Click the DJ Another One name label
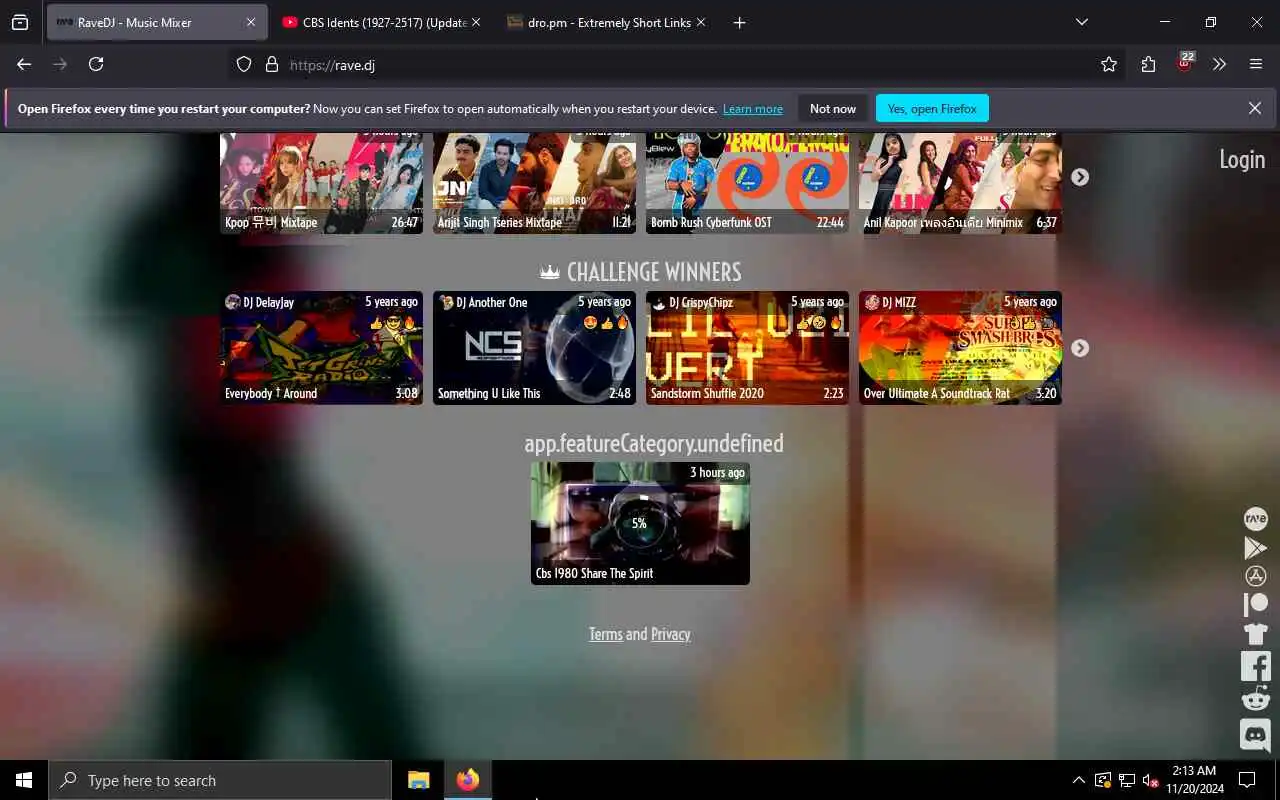Image resolution: width=1280 pixels, height=800 pixels. point(491,302)
